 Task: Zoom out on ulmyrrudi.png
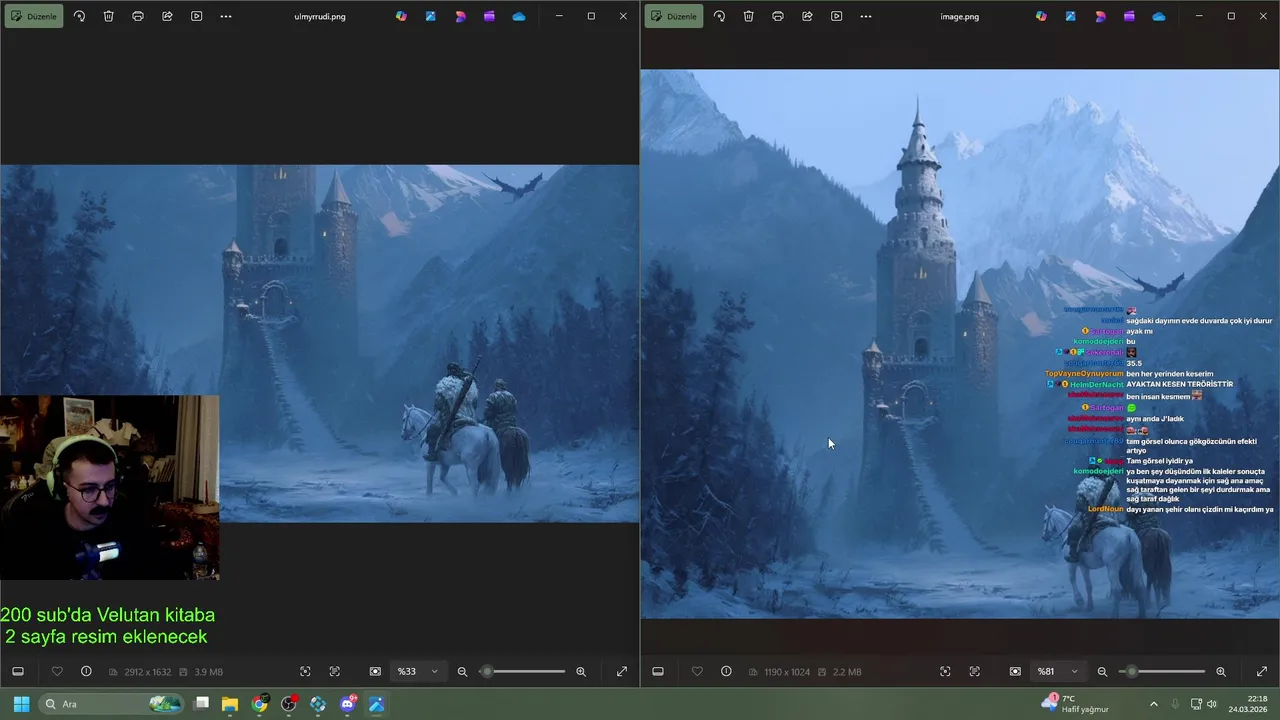(462, 671)
